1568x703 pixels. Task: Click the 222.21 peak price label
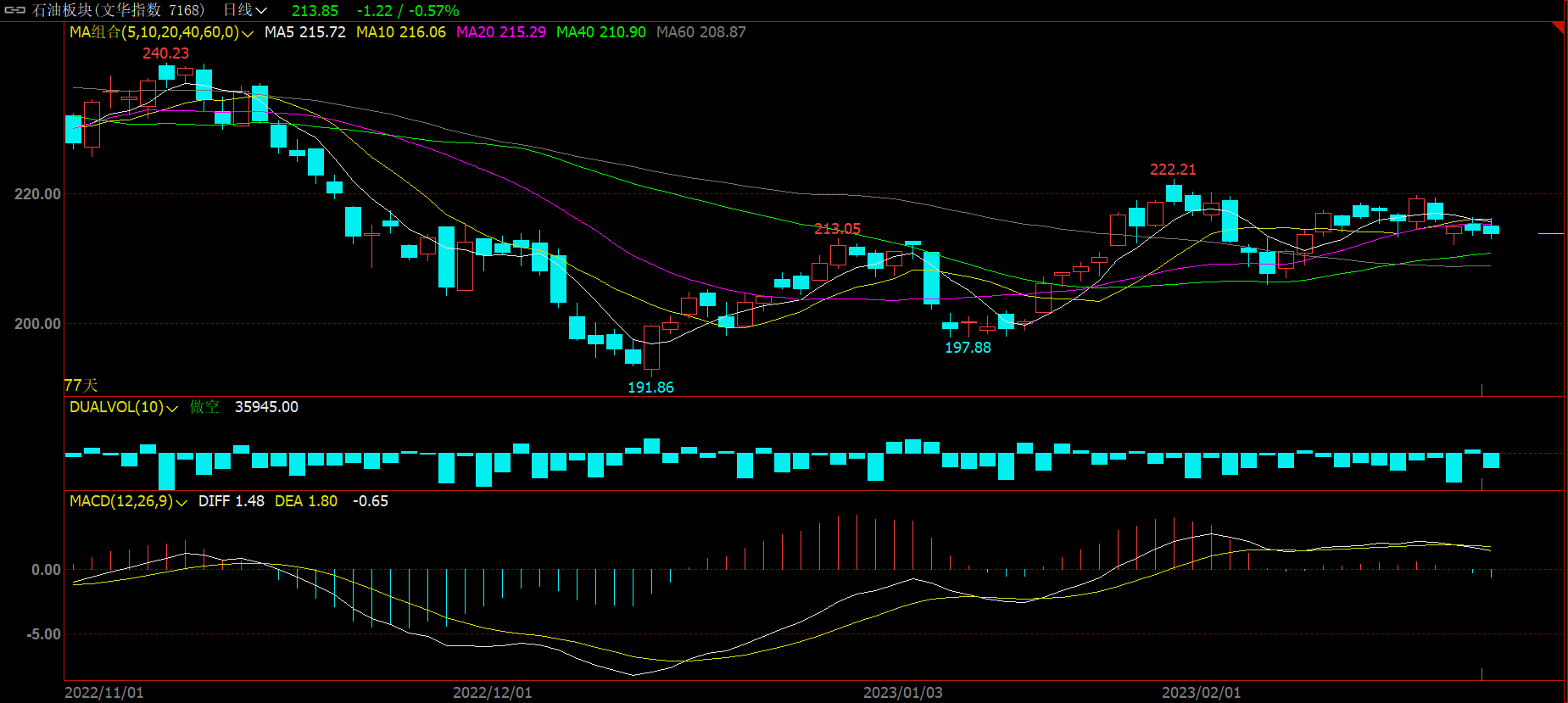(1173, 170)
